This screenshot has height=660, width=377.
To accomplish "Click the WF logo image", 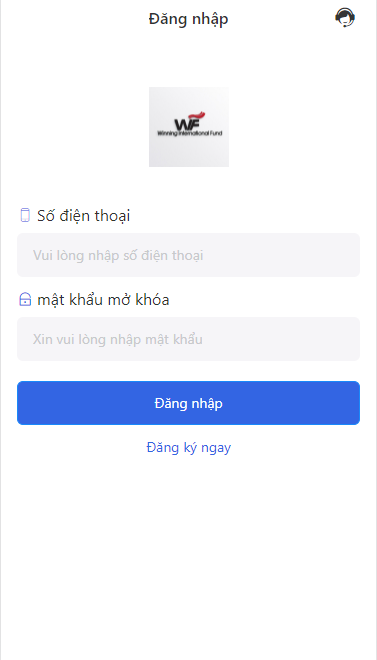I will (189, 127).
